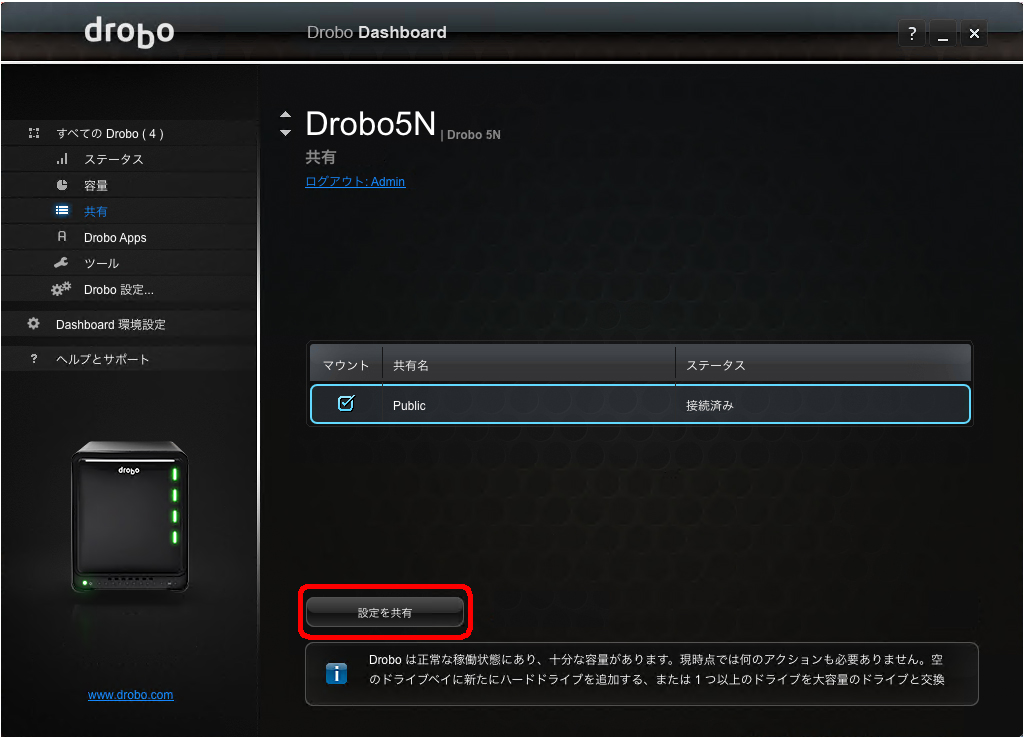Open help with the title bar ? button
This screenshot has height=739, width=1024.
click(x=912, y=33)
